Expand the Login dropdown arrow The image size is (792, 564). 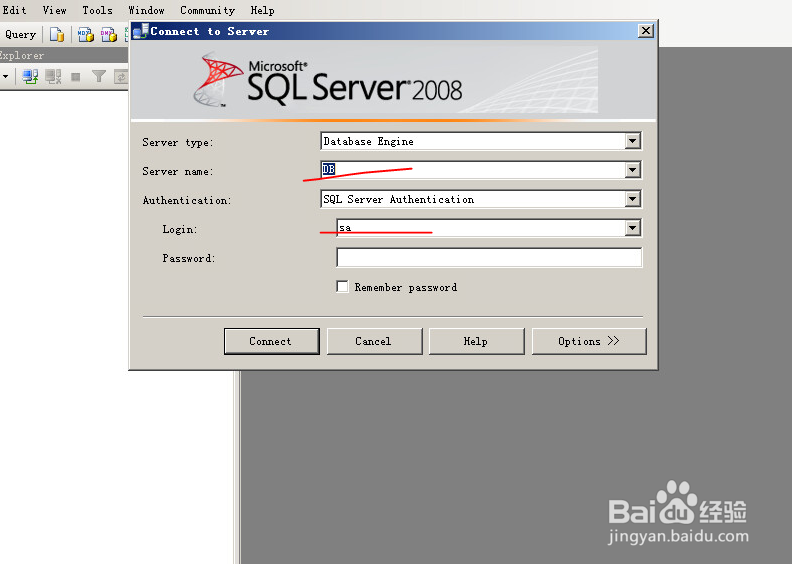(x=632, y=228)
